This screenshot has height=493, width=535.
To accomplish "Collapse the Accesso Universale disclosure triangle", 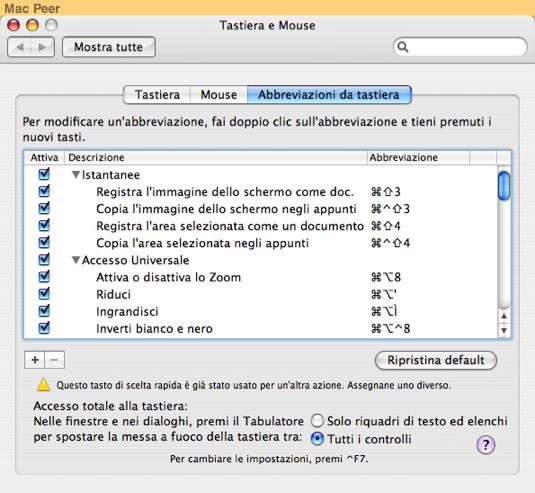I will (76, 260).
